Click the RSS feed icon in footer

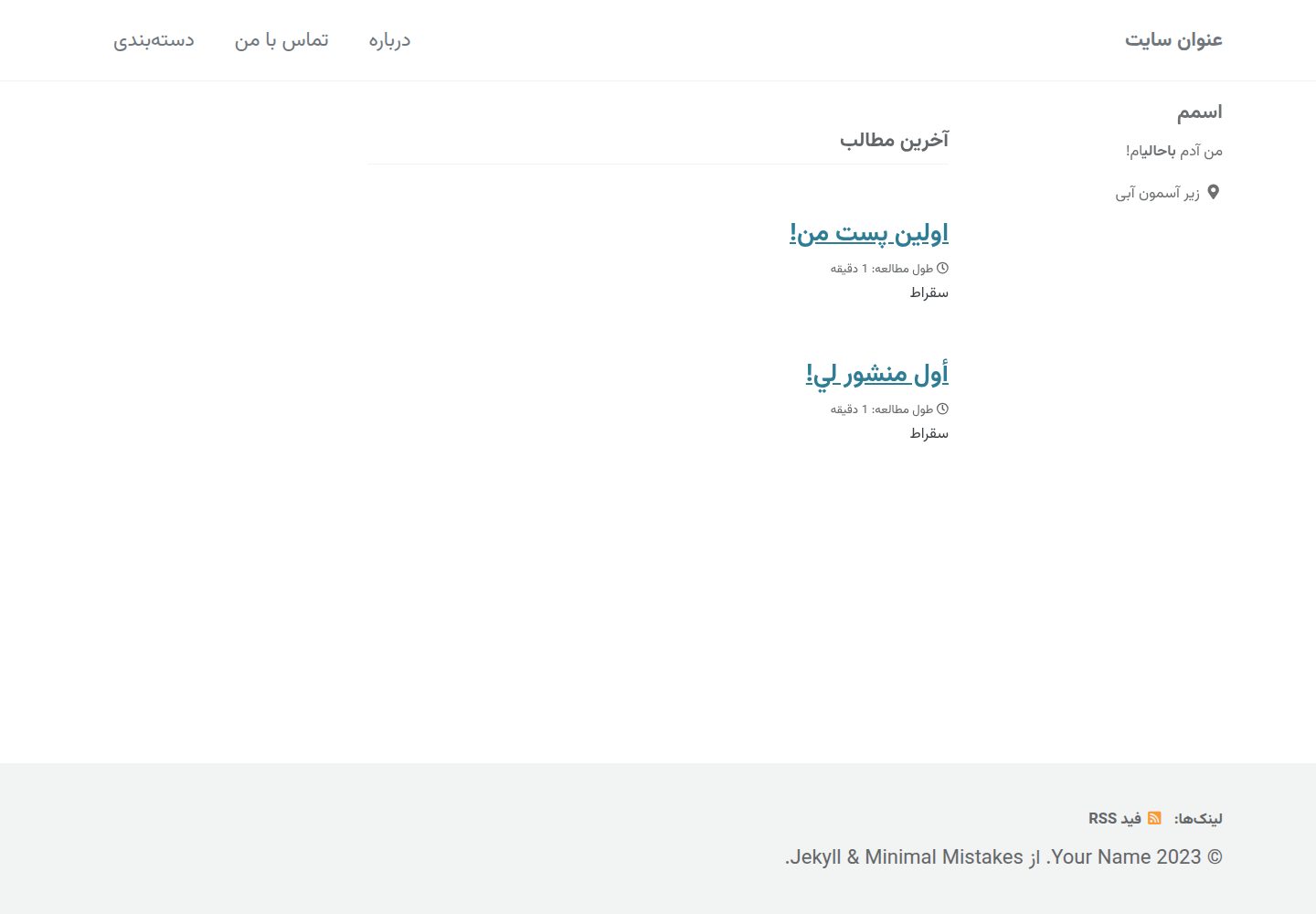[1154, 818]
